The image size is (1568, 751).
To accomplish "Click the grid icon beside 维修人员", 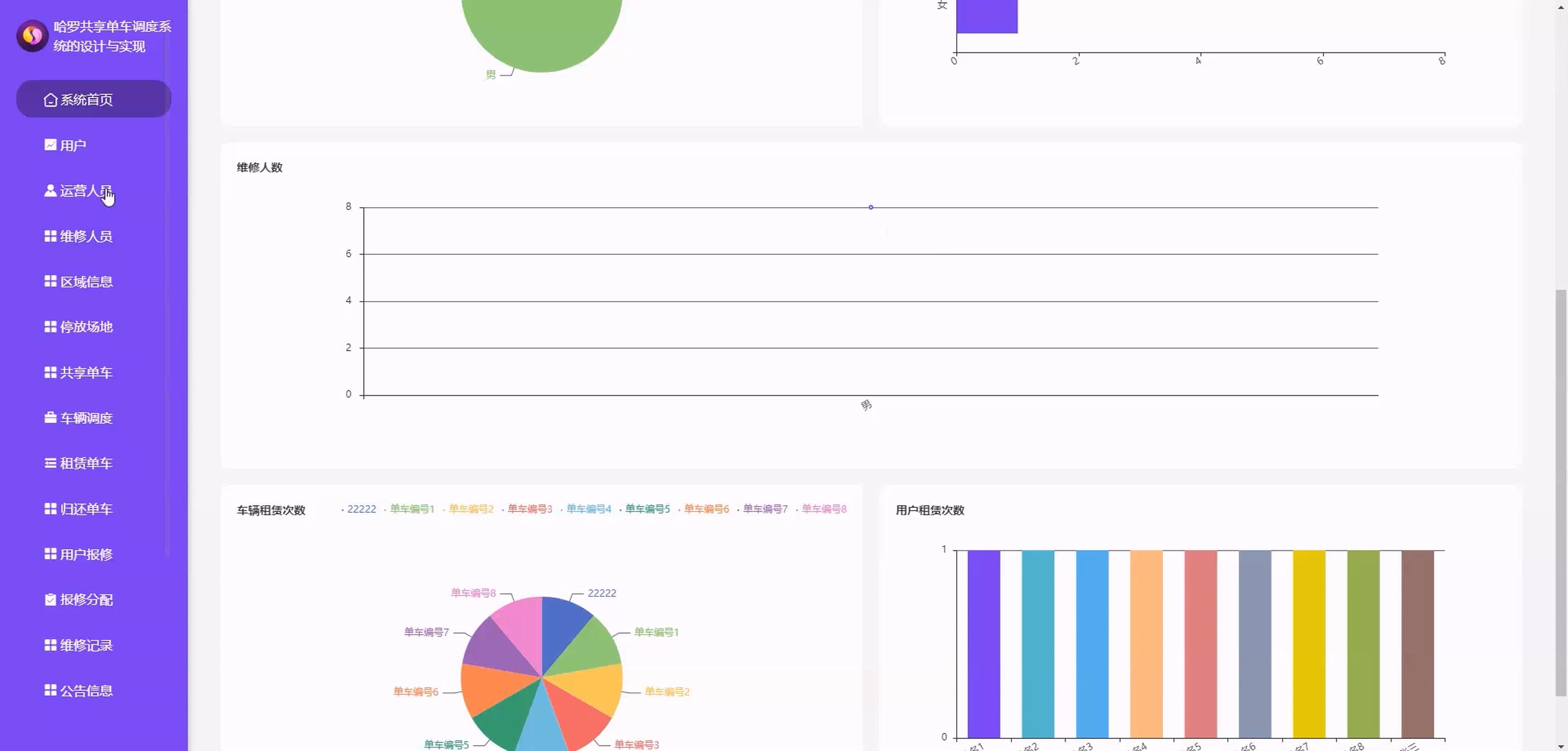I will [x=50, y=236].
